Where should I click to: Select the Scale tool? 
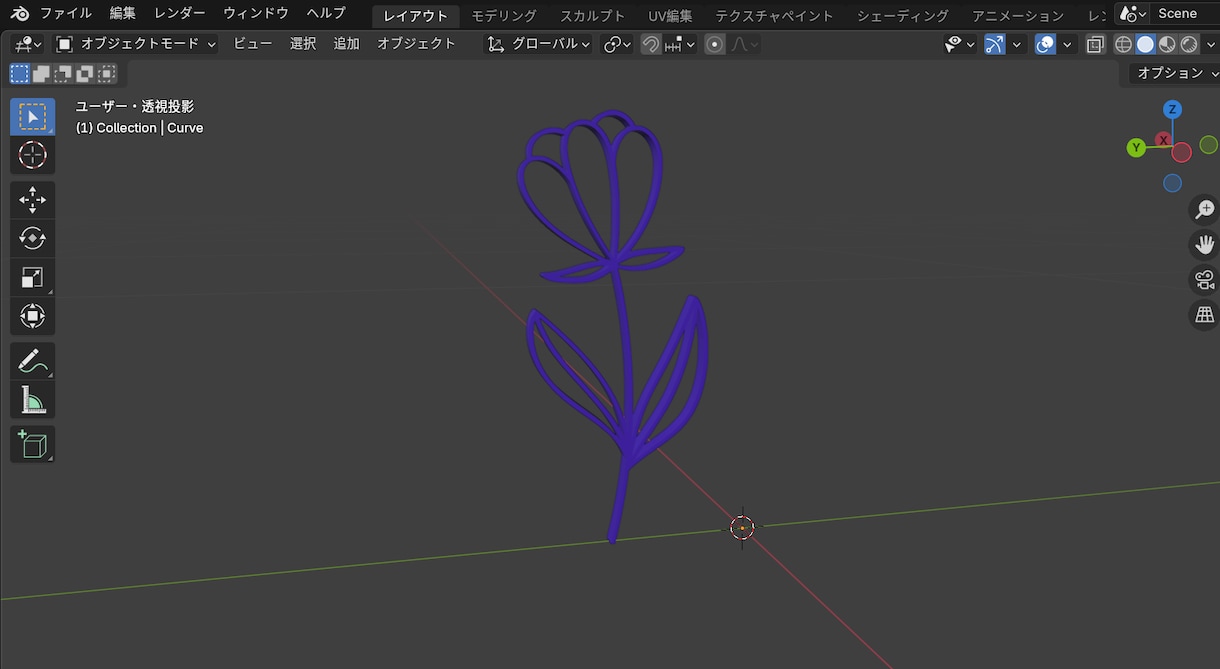[x=33, y=278]
